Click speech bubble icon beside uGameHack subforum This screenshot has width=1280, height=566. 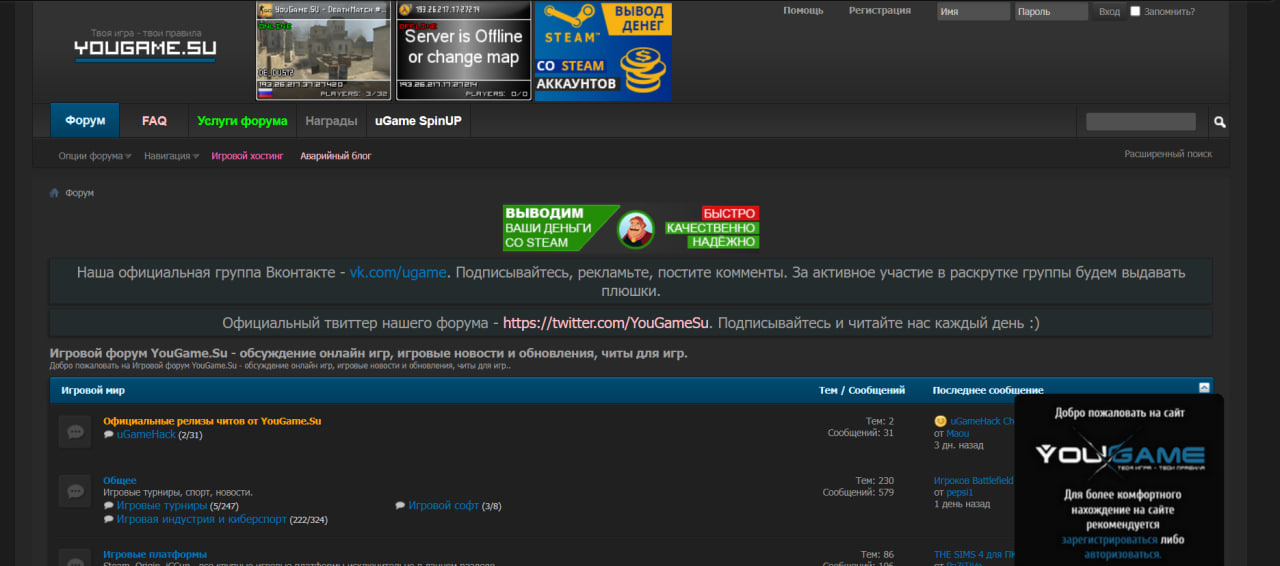[x=109, y=435]
